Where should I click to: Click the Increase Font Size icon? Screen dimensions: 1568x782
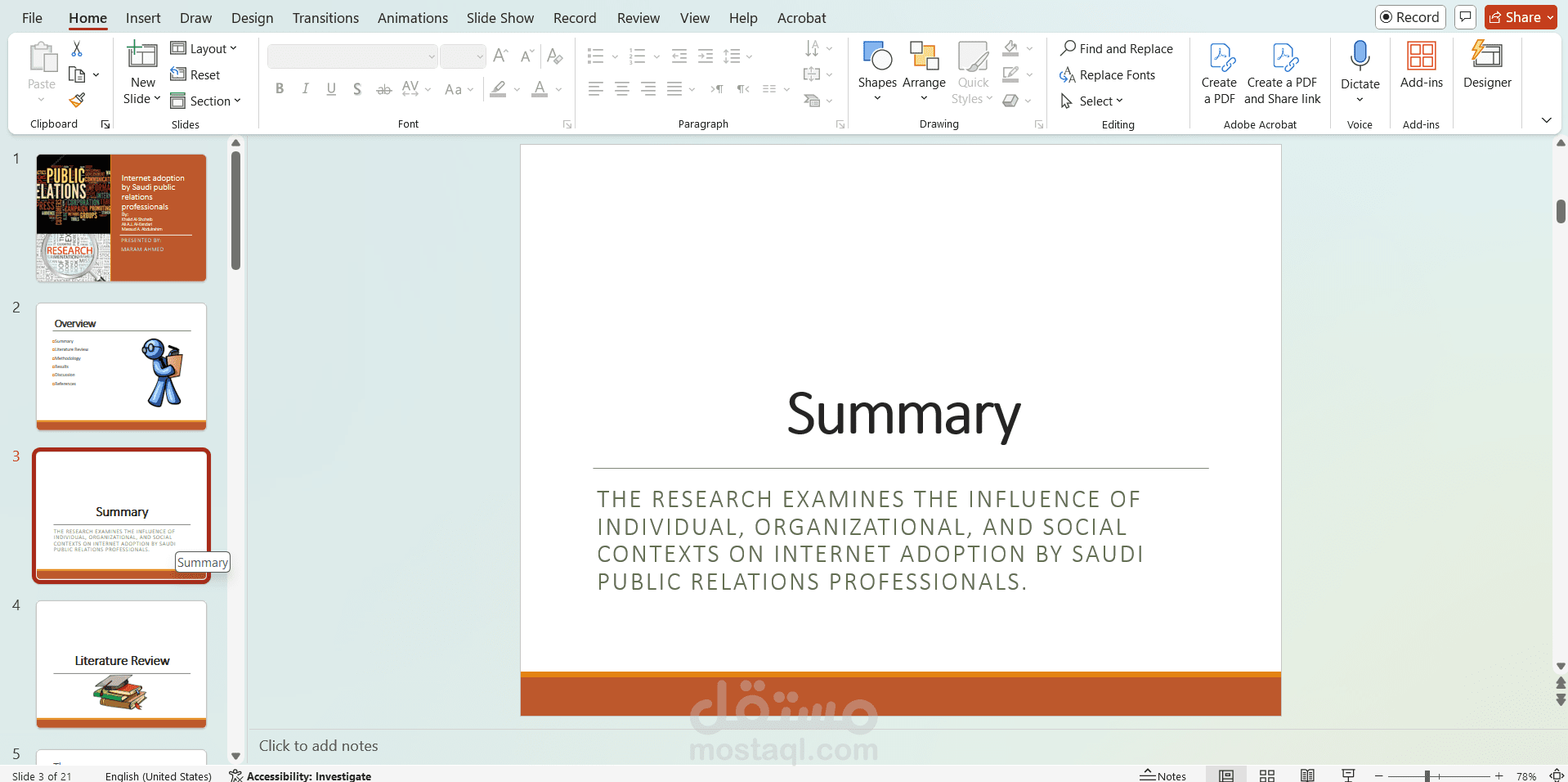(x=501, y=56)
